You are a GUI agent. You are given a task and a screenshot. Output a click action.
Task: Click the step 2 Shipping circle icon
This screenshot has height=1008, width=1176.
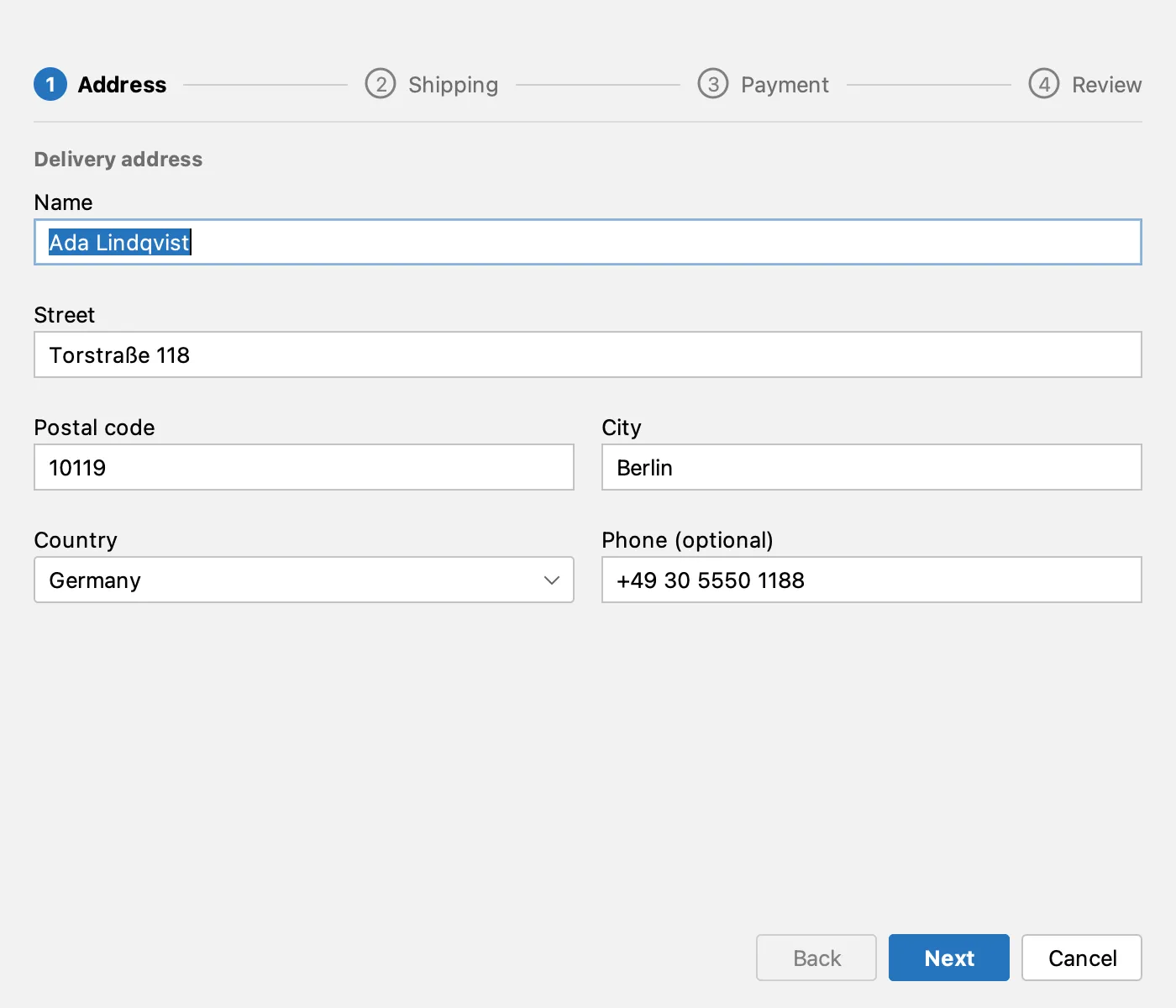[x=381, y=84]
